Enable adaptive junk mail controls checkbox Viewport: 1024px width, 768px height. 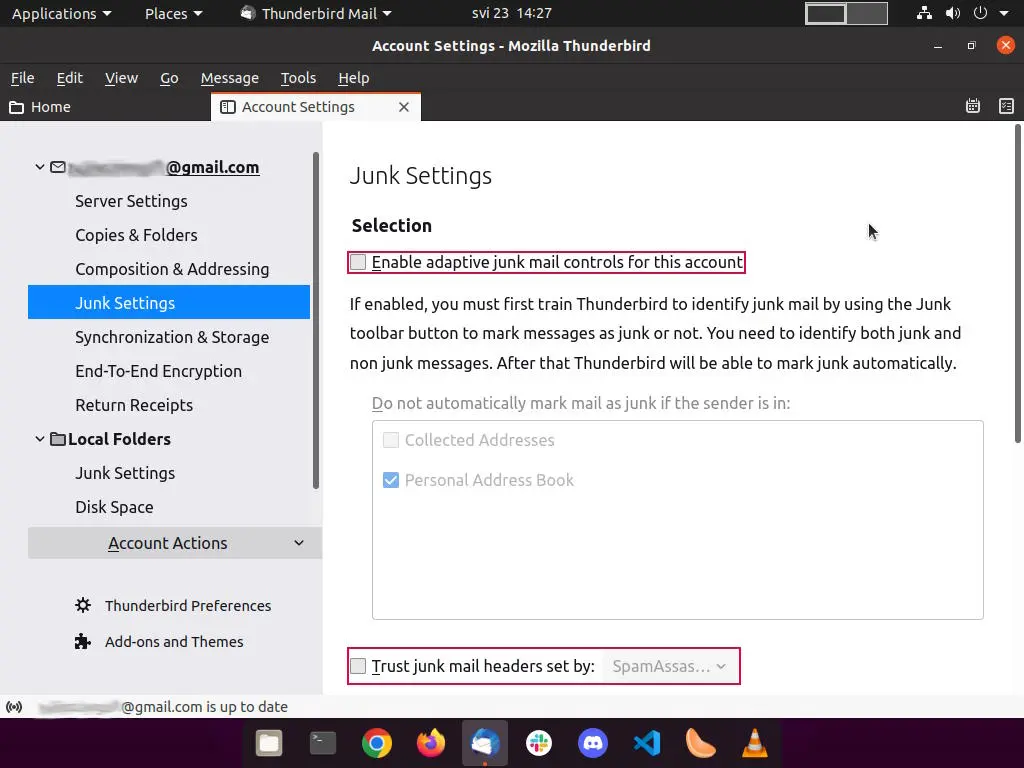click(358, 263)
